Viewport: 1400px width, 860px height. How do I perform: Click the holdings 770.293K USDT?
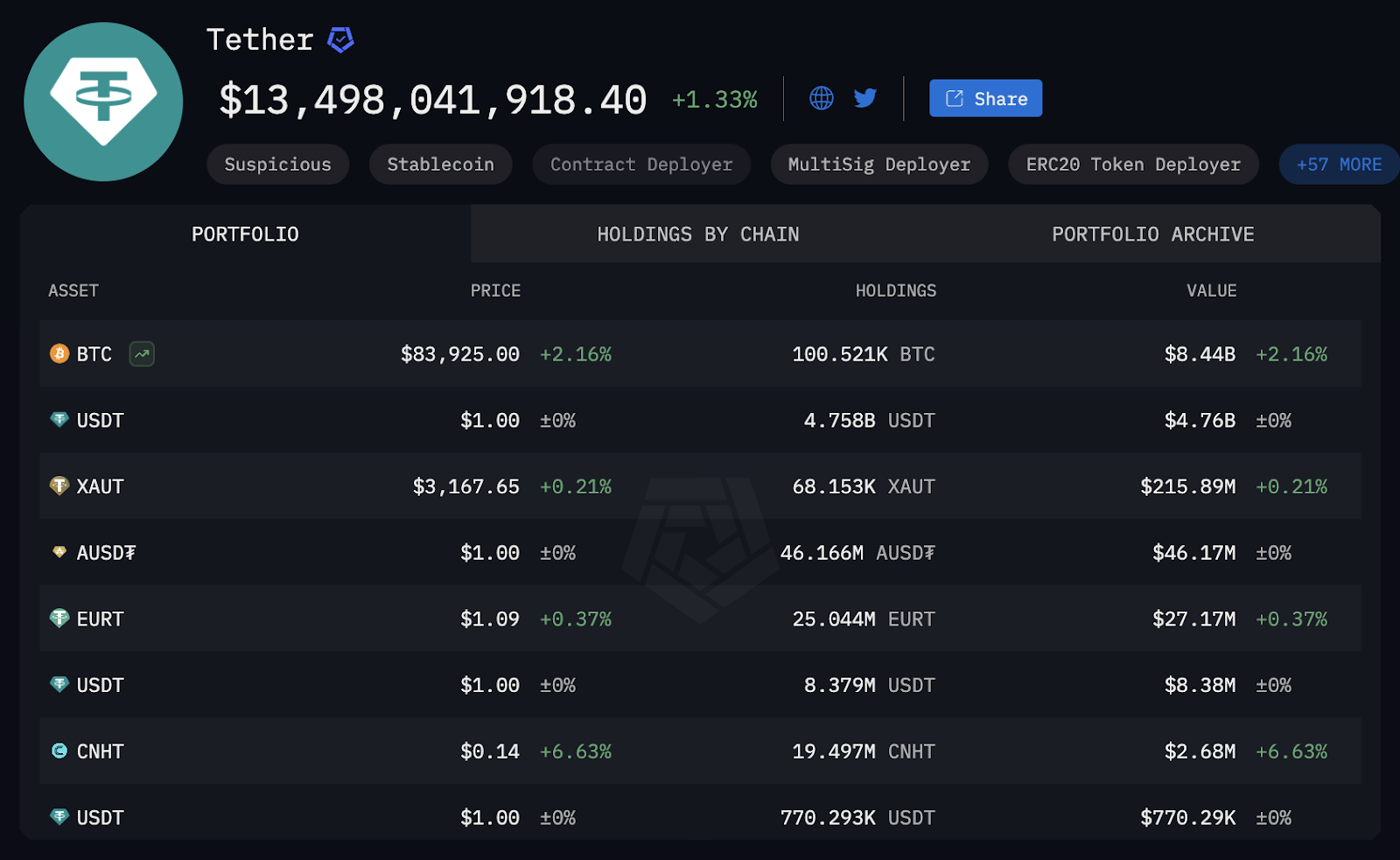[x=857, y=818]
